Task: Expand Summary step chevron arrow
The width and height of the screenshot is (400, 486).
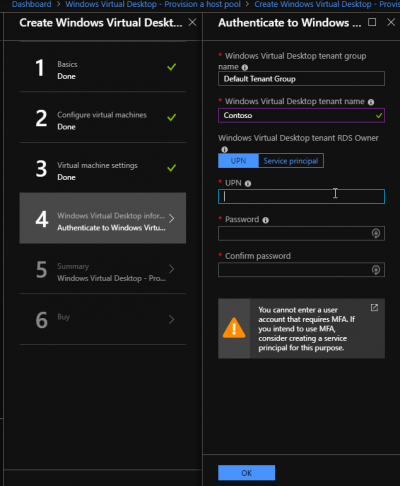Action: (171, 269)
